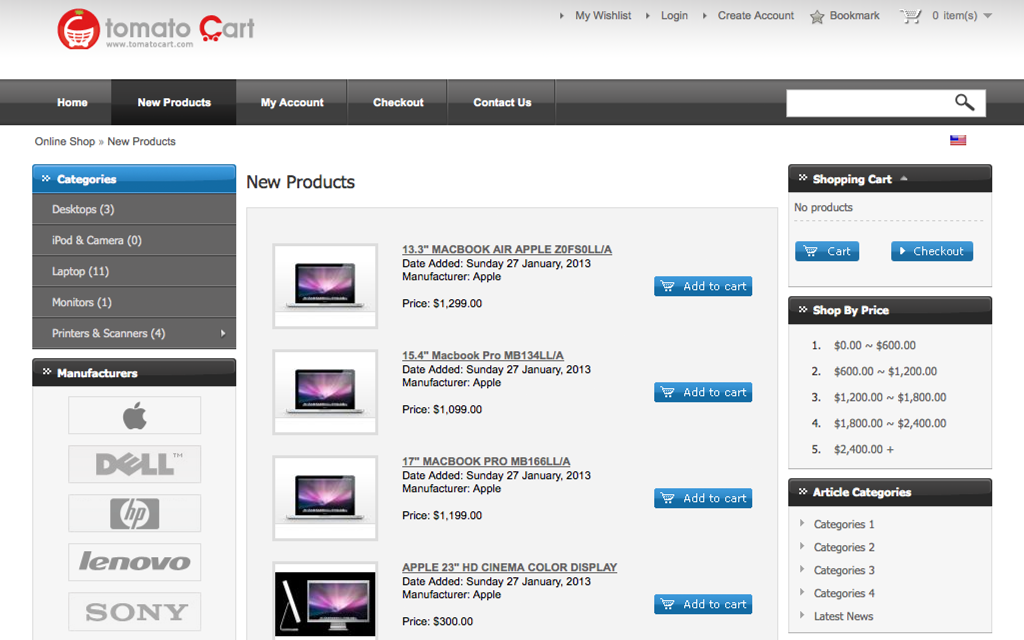Image resolution: width=1024 pixels, height=640 pixels.
Task: Choose the Dell manufacturer logo
Action: [x=134, y=464]
